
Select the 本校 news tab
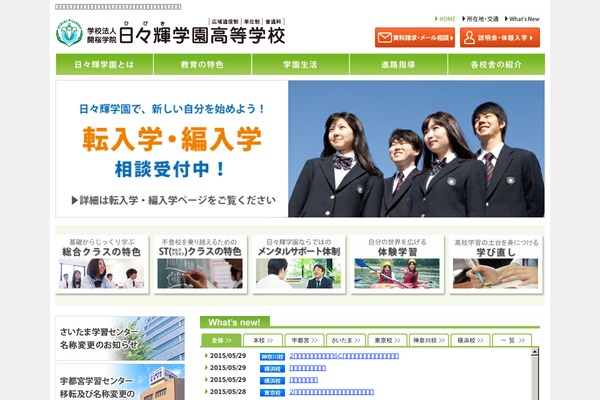[x=263, y=340]
